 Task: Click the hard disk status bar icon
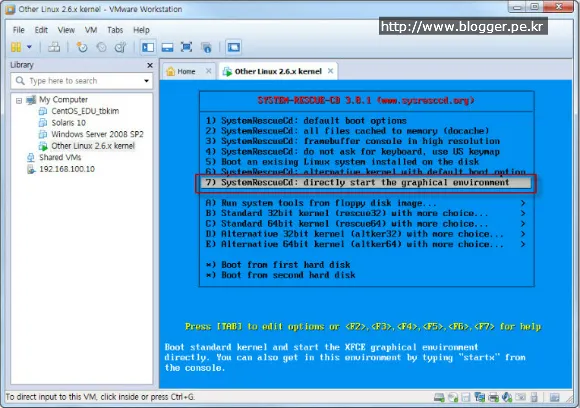tap(439, 398)
